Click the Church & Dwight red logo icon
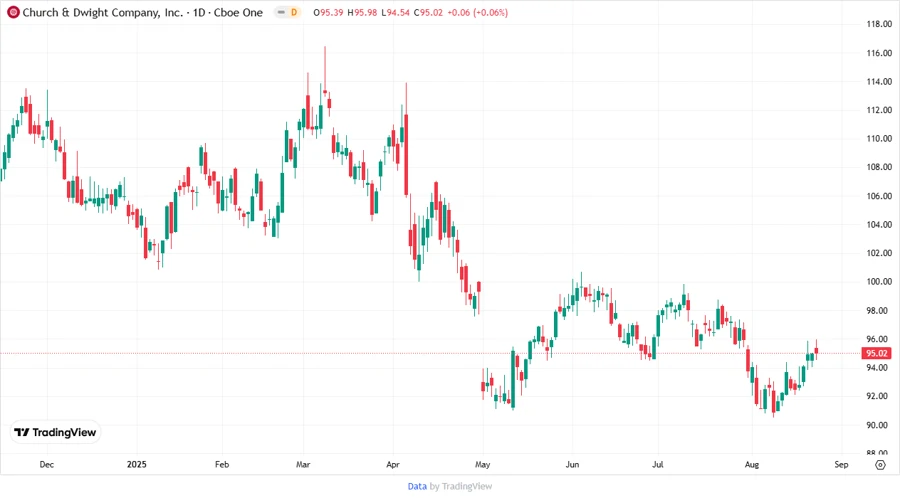Screen dimensions: 900x498 tap(13, 12)
